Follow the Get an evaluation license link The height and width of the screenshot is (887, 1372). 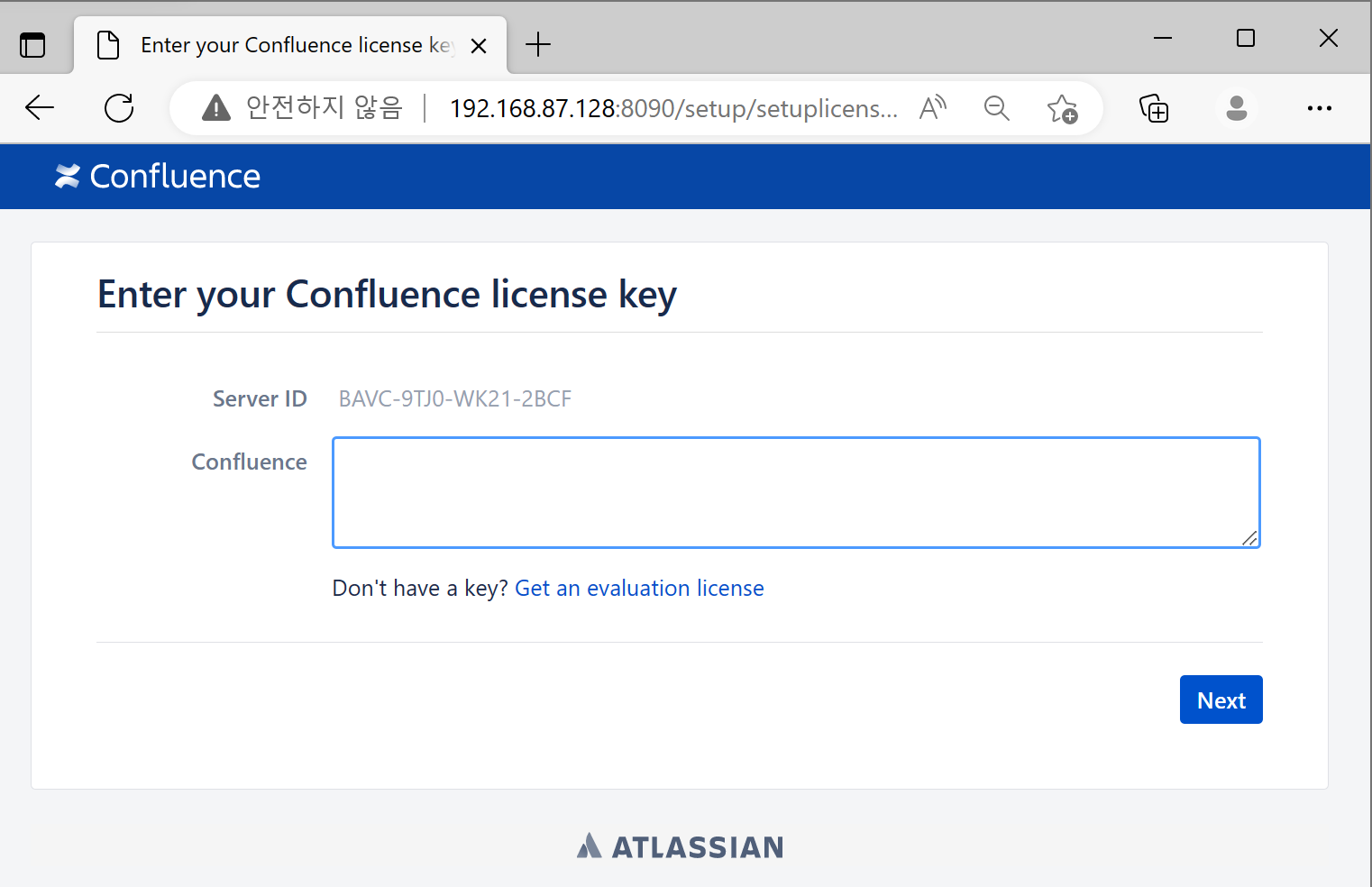tap(639, 589)
